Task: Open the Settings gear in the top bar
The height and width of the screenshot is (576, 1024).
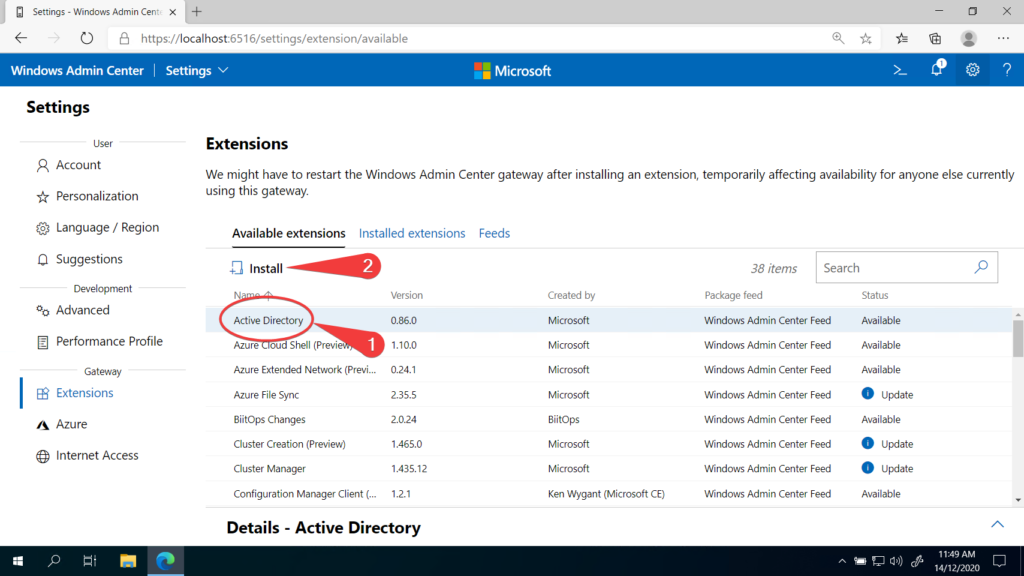Action: tap(972, 70)
